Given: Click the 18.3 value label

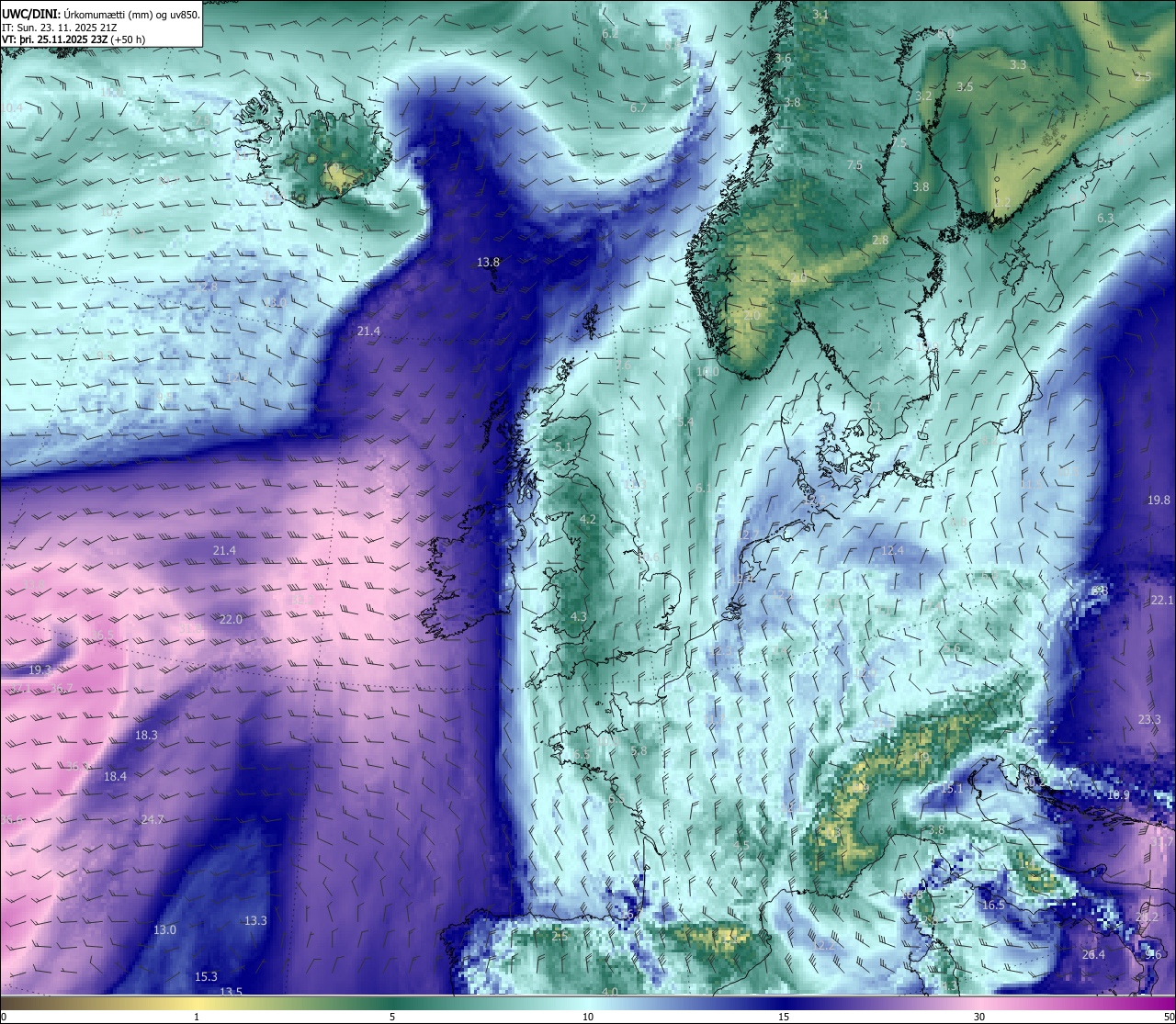Looking at the screenshot, I should click(146, 735).
